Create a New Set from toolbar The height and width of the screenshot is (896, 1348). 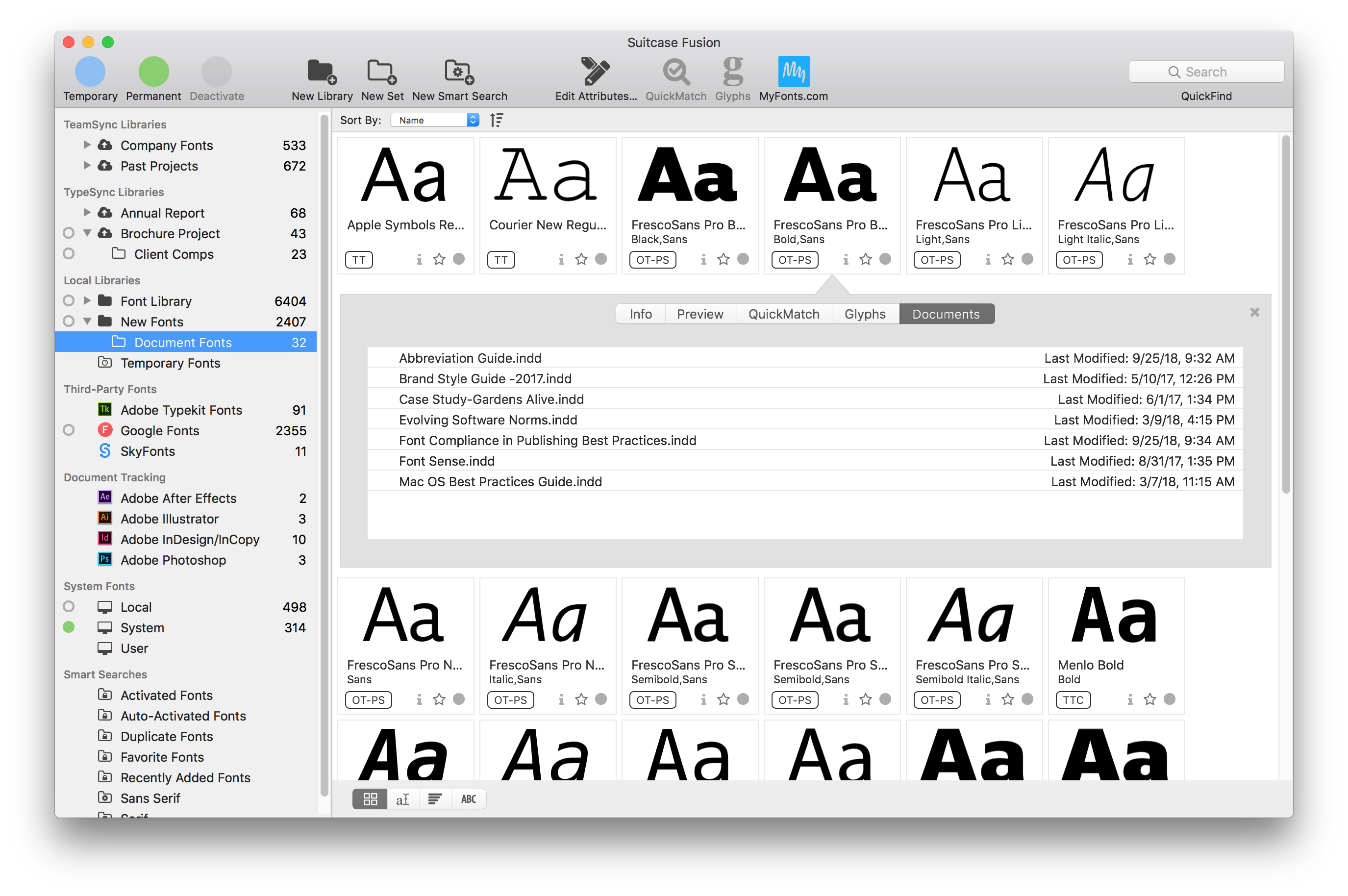pos(382,72)
